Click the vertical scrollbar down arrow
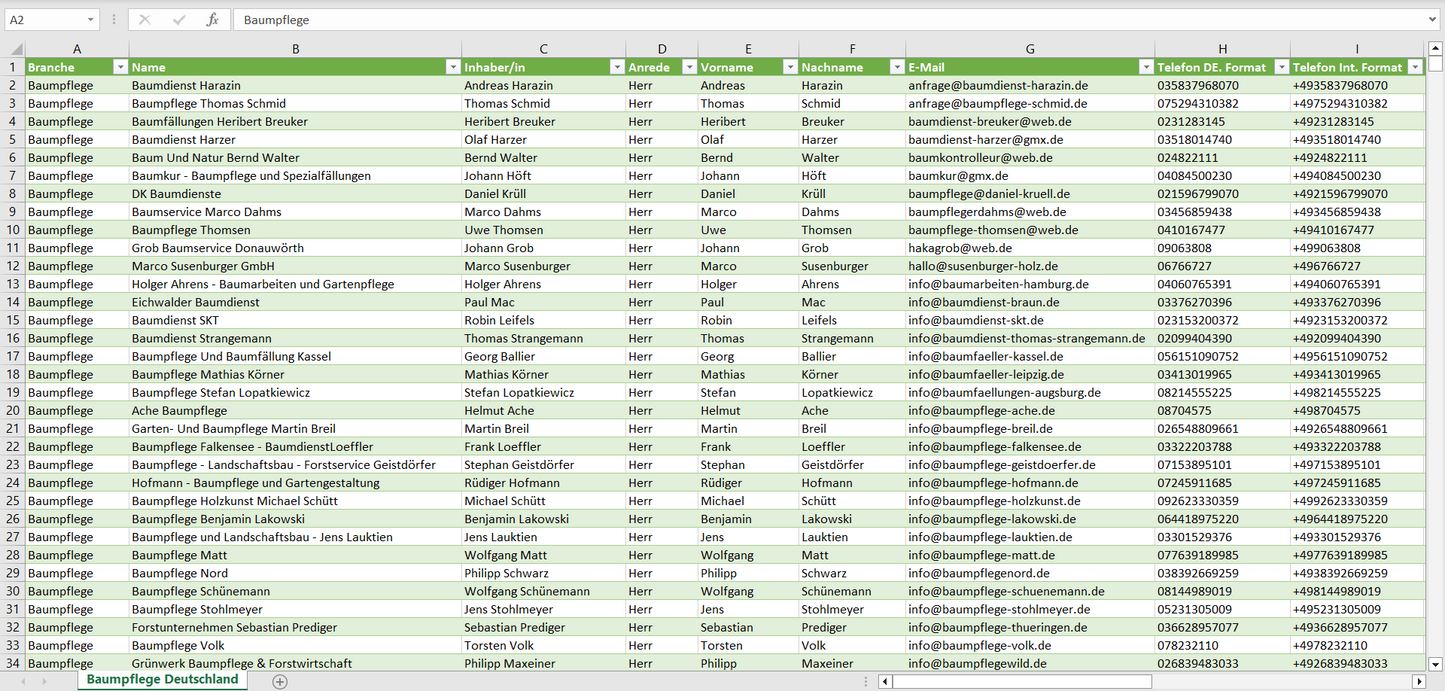 1435,662
